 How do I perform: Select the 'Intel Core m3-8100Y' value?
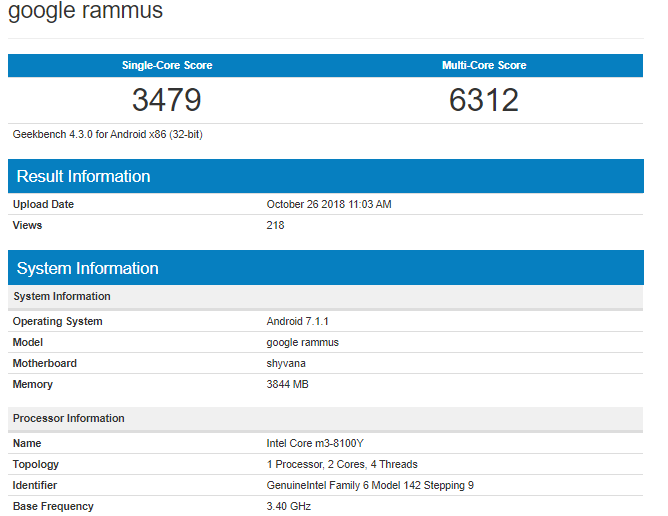tap(315, 444)
